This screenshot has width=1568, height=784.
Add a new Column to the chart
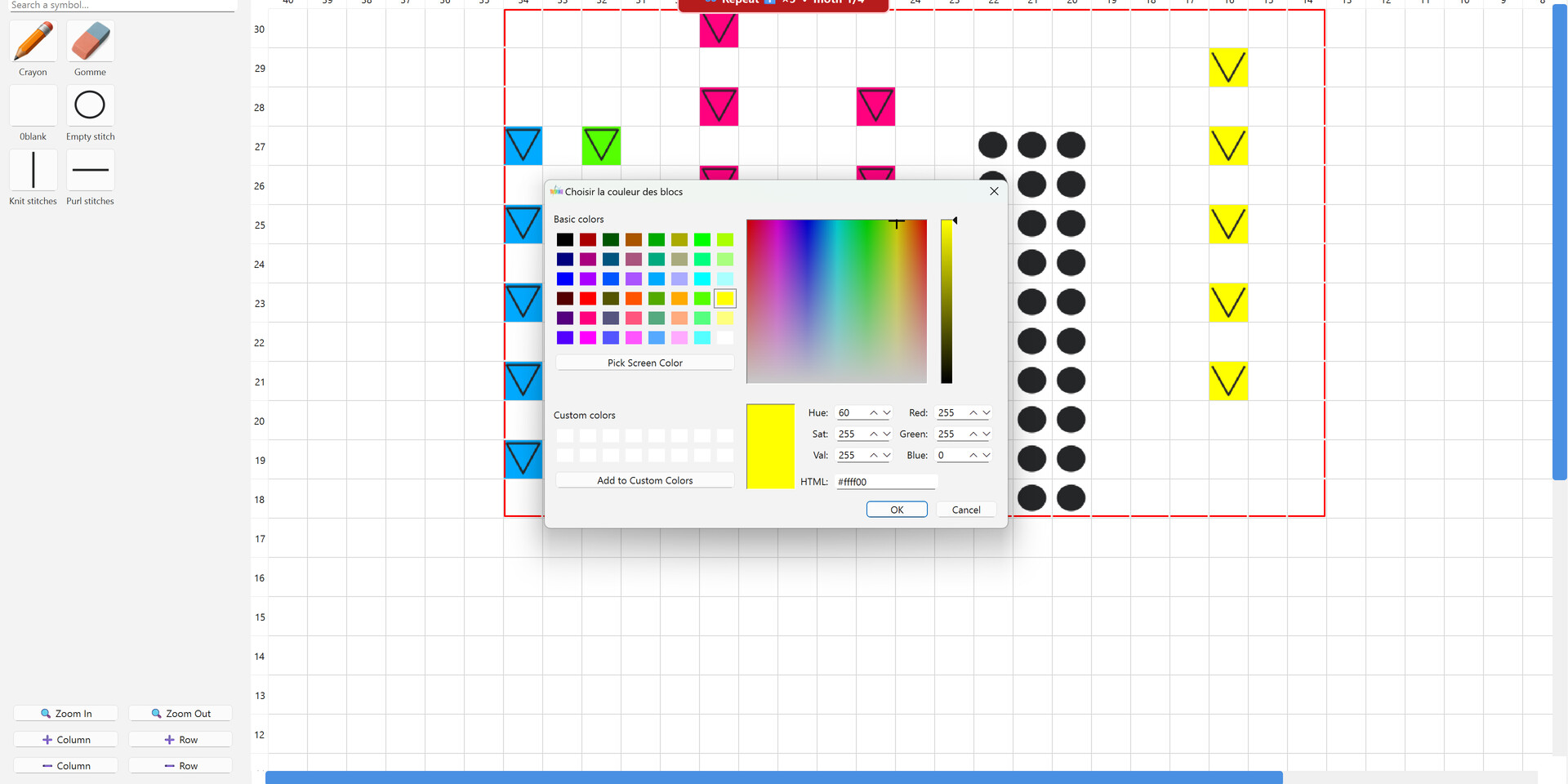point(65,739)
